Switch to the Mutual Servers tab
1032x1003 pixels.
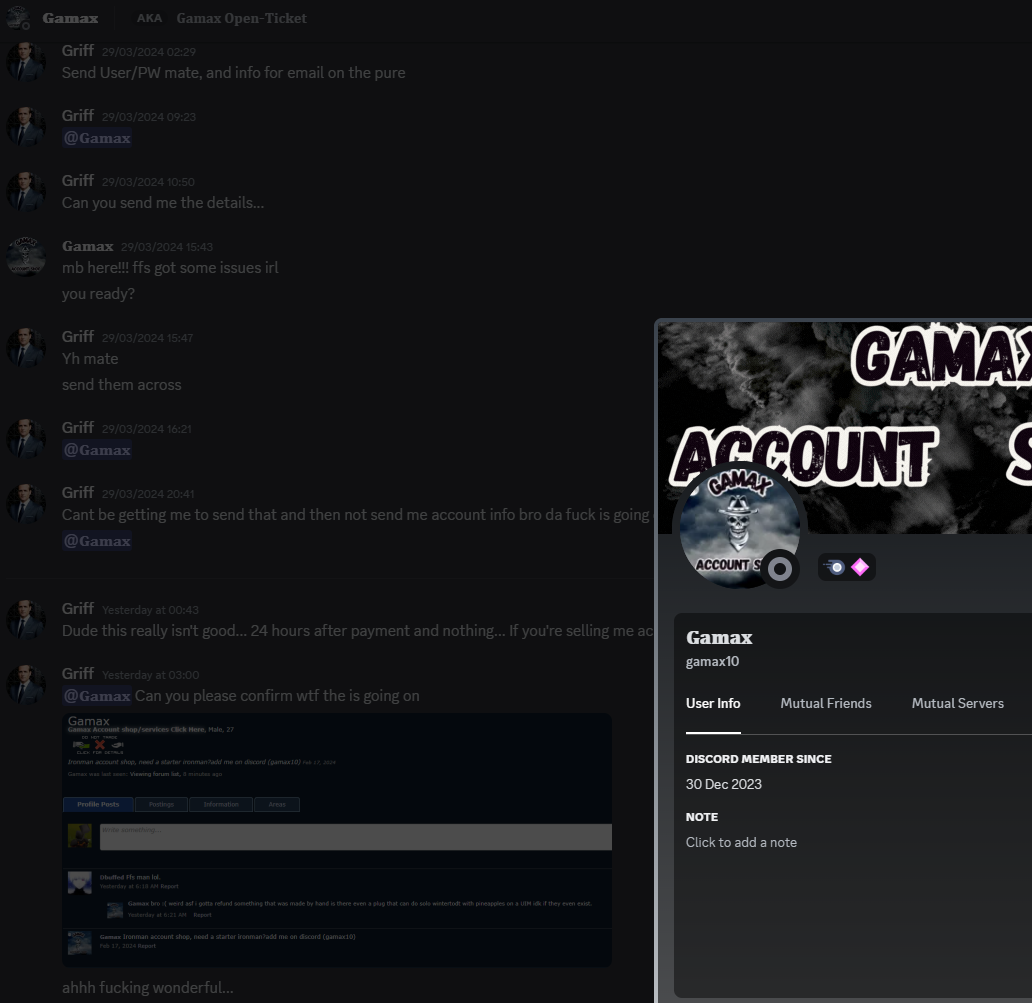[958, 703]
